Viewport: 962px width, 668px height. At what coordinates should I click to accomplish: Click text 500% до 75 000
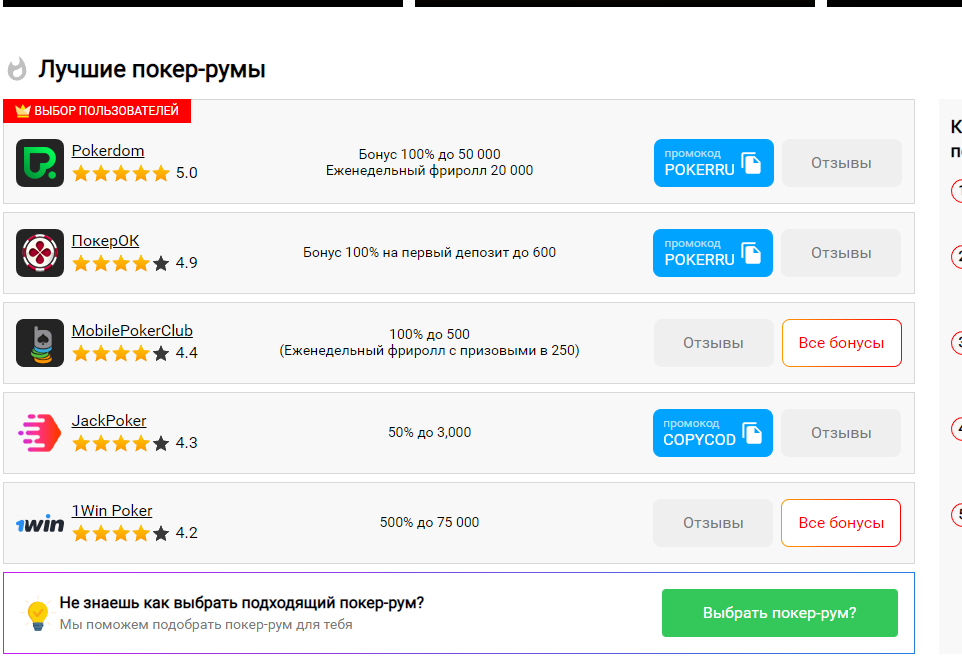click(429, 523)
